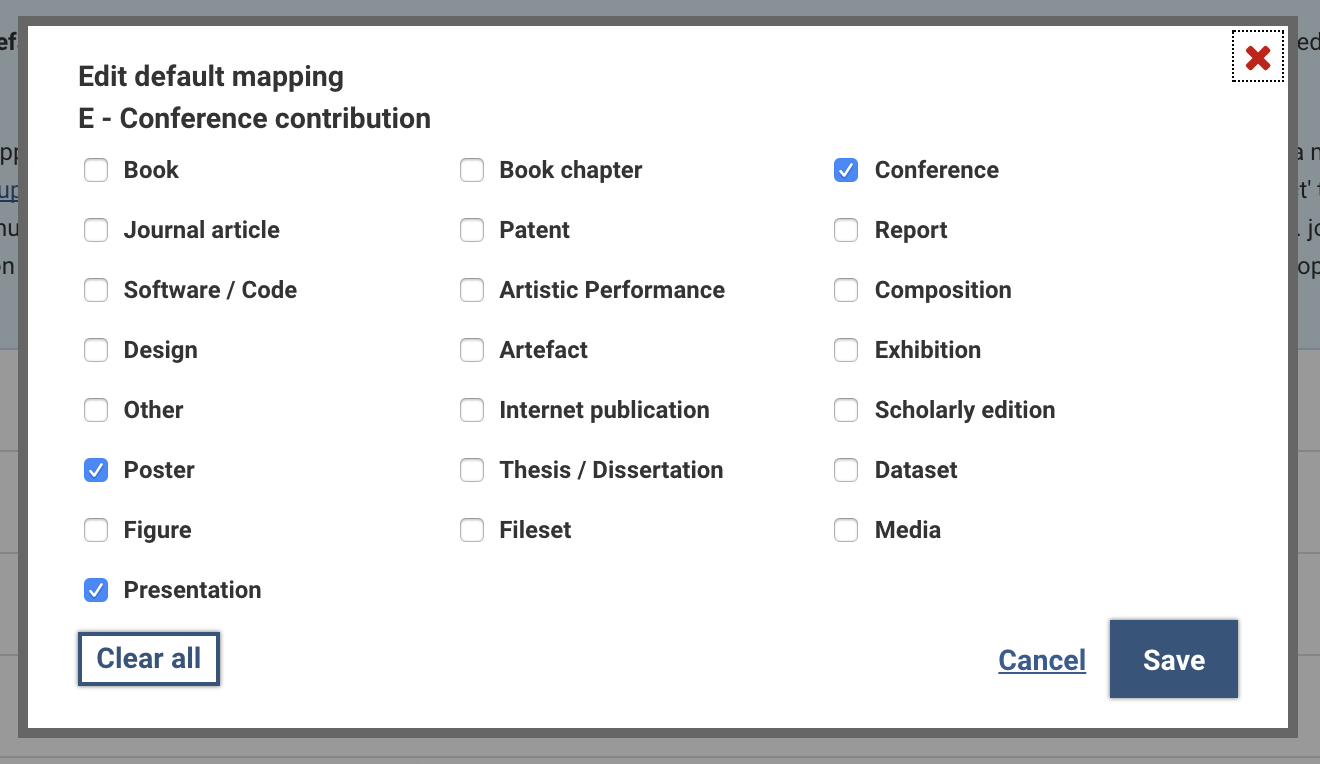Tick the Scholarly edition checkbox
Screen dimensions: 1320x764
click(x=846, y=410)
